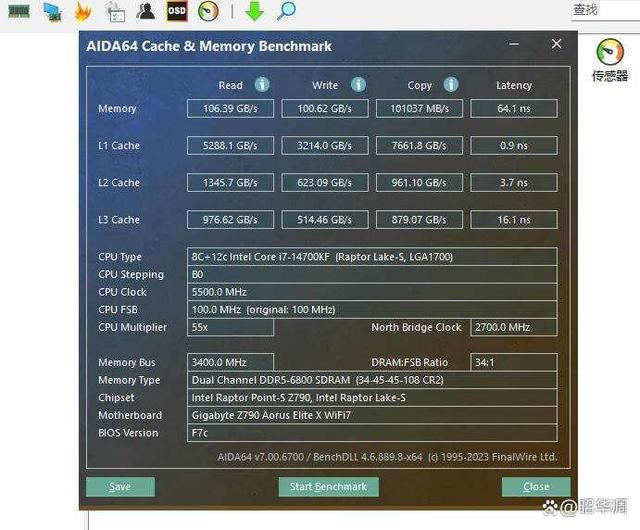Click the CPU Stepping value B0

click(372, 274)
